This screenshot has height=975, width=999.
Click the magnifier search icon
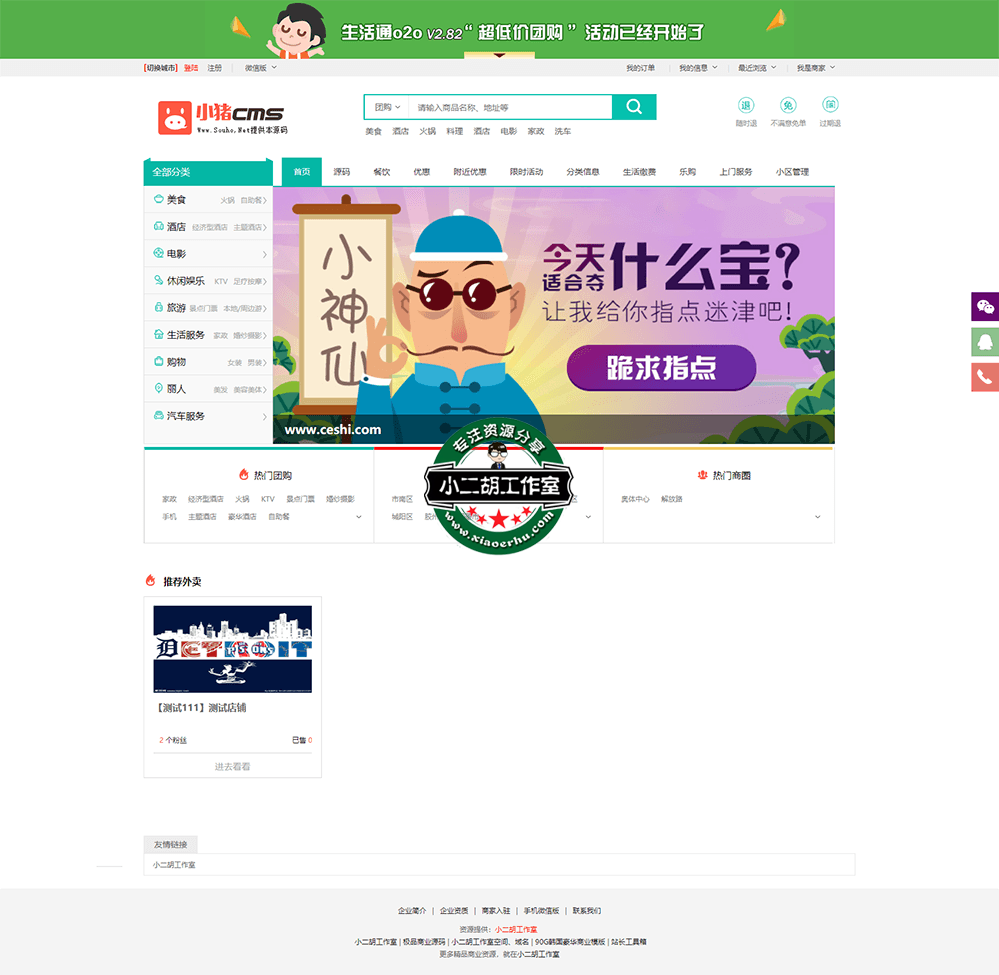coord(634,106)
